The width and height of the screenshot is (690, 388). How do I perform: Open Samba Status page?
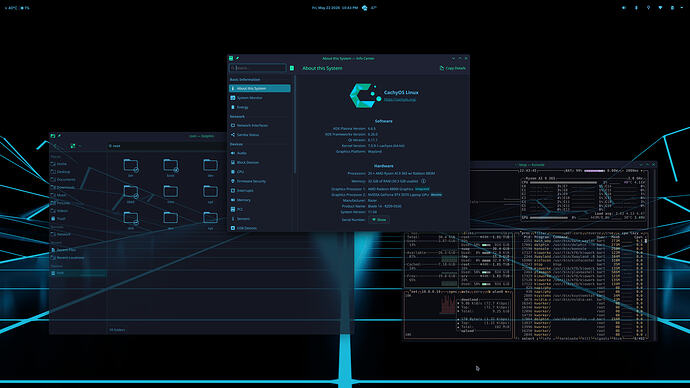pos(260,135)
